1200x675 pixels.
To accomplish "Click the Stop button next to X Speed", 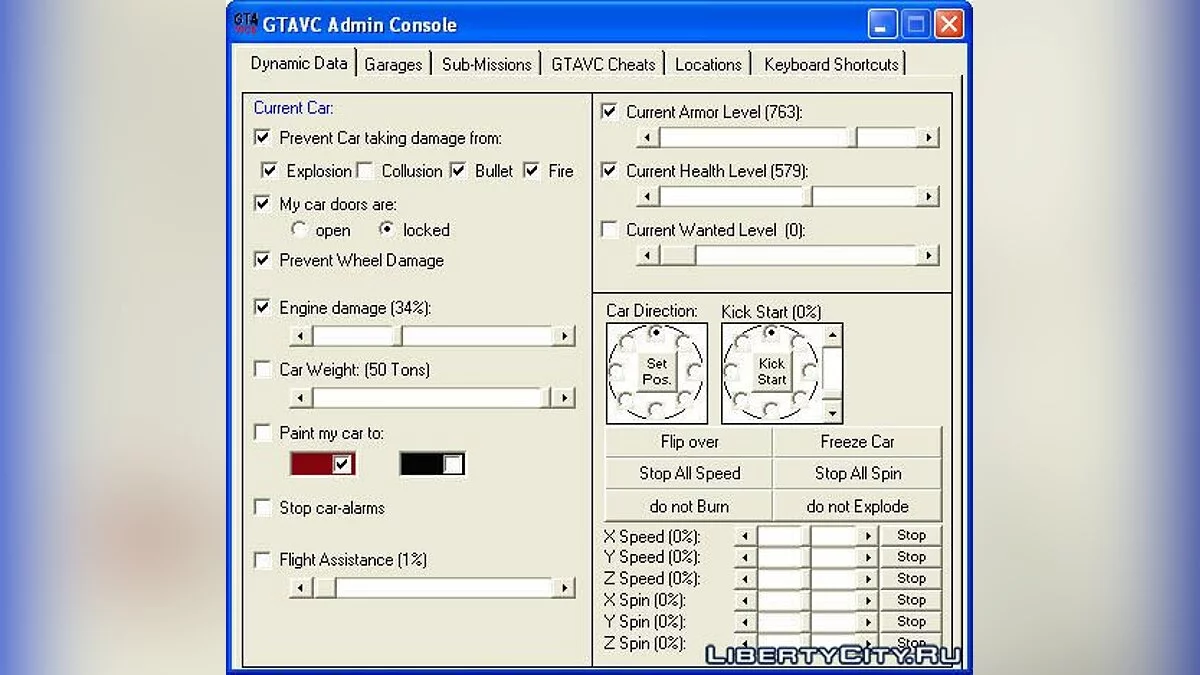I will (910, 534).
